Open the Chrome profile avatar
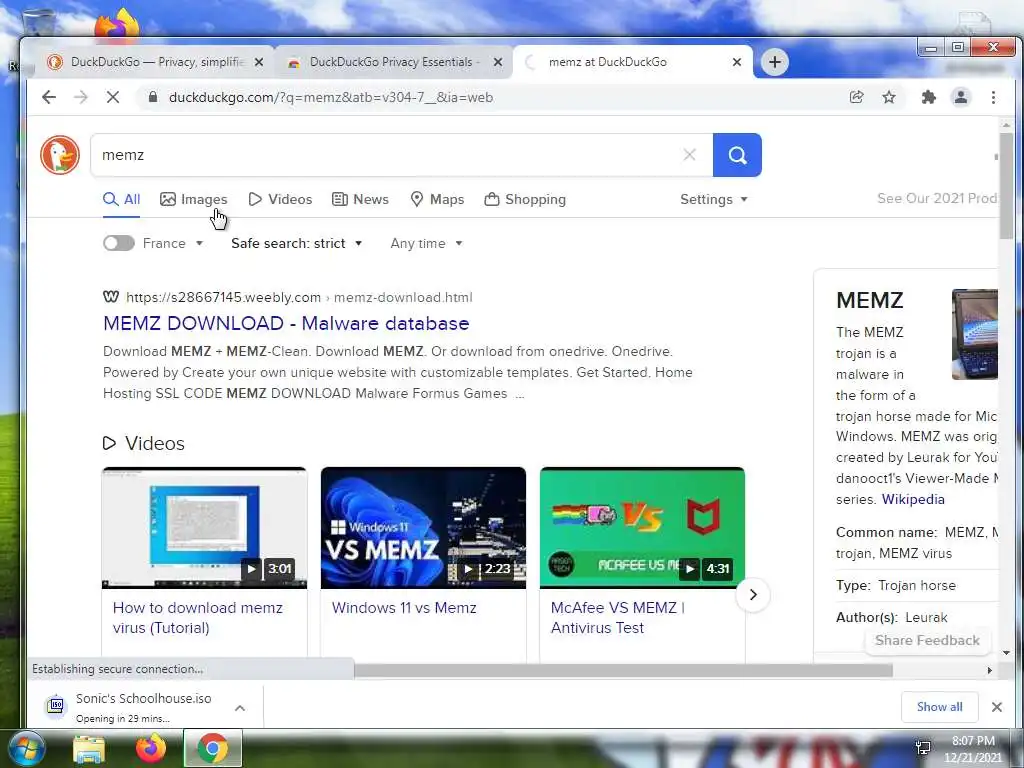 point(961,97)
